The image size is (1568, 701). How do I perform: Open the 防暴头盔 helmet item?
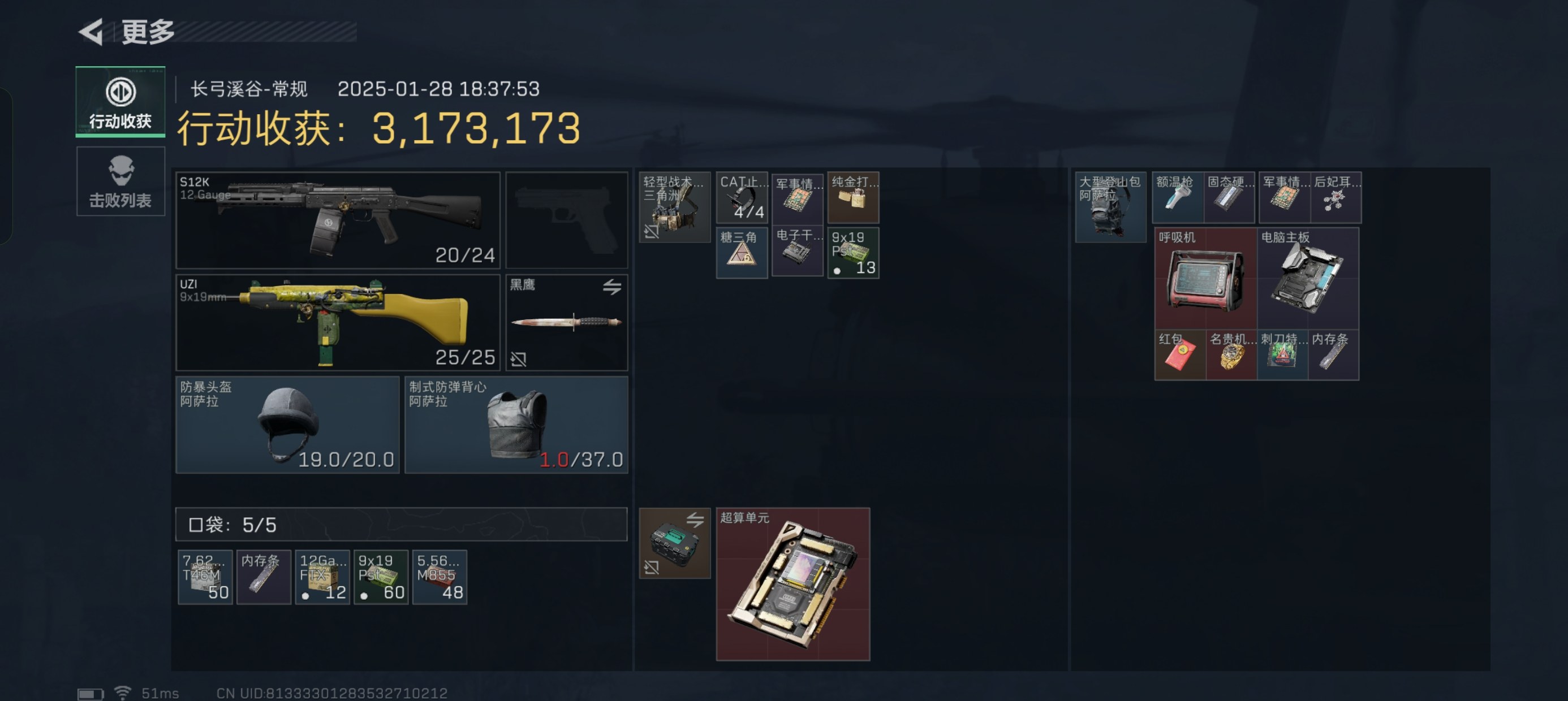pos(287,425)
